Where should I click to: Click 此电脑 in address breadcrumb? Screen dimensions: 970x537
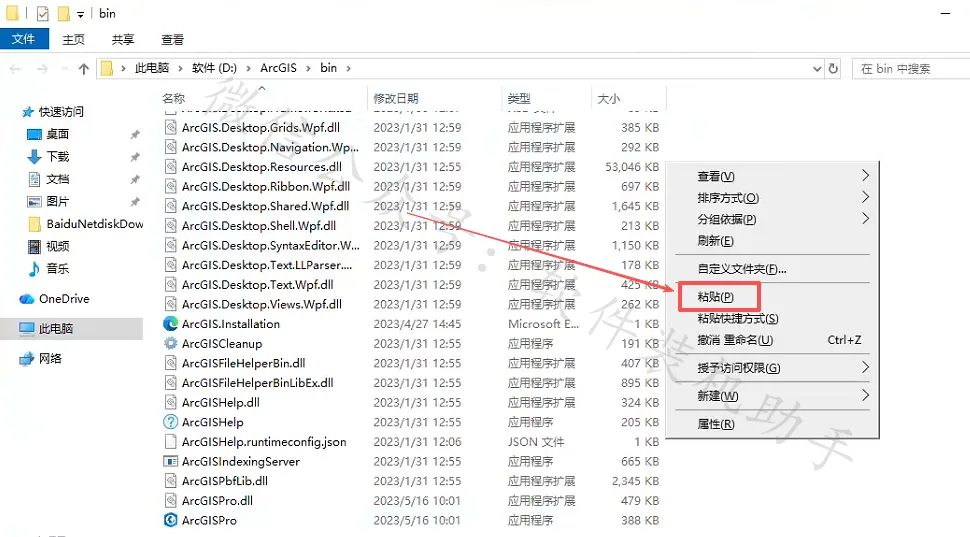(152, 68)
